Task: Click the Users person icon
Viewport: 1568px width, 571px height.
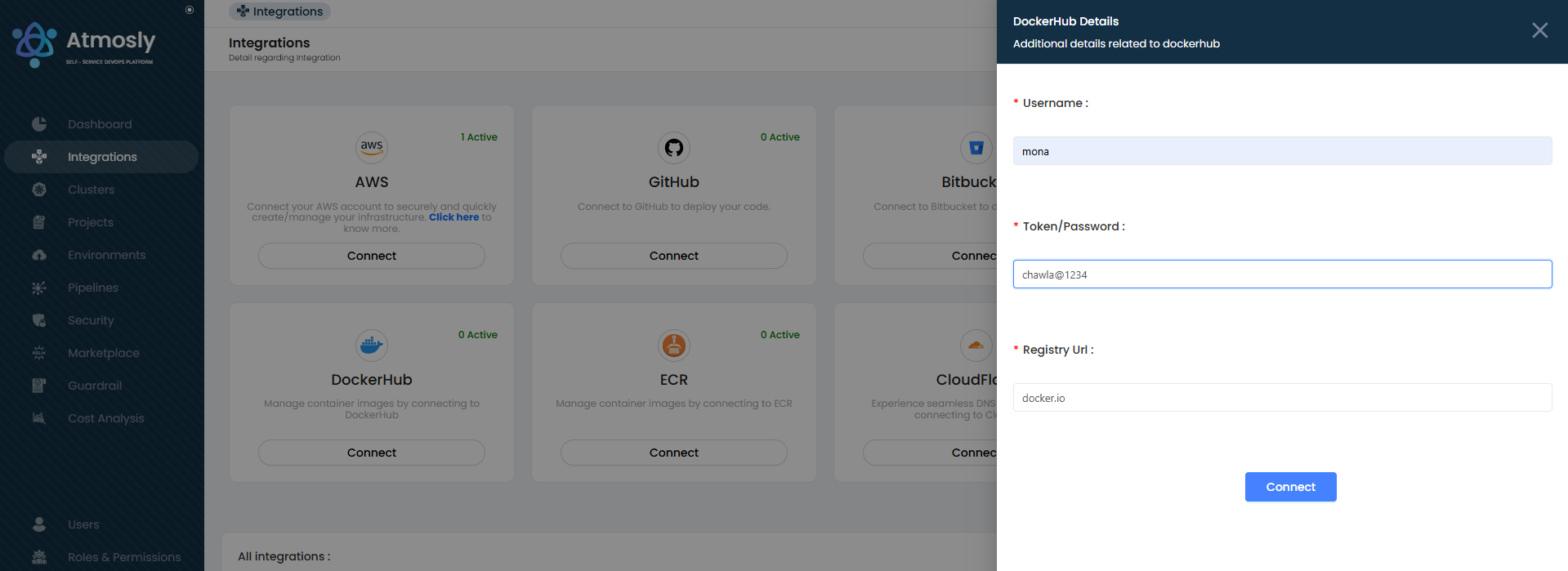Action: pos(39,524)
